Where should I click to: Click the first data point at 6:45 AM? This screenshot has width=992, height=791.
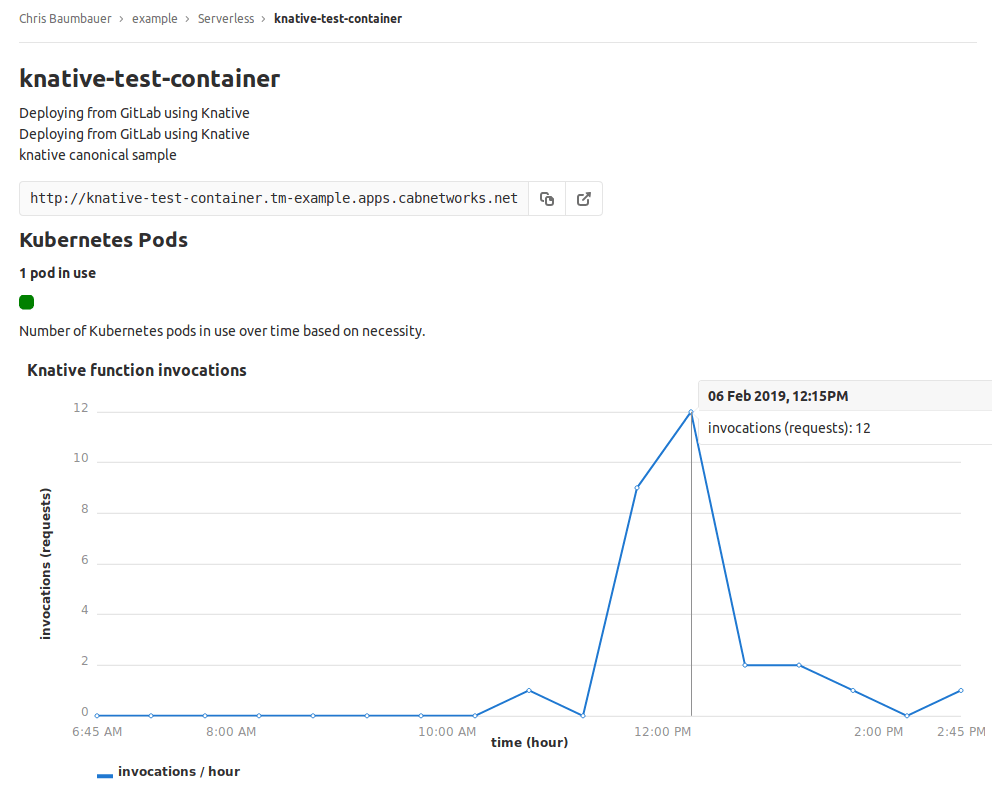click(x=97, y=715)
